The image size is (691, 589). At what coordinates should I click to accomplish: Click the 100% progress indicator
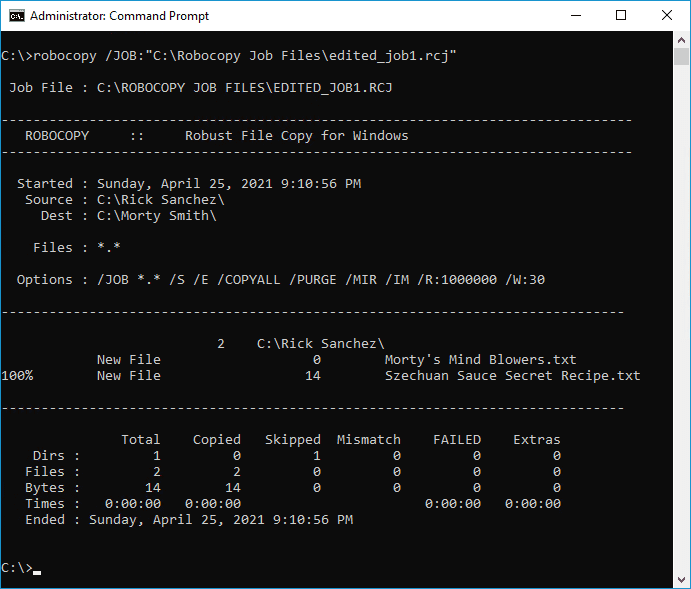pos(17,376)
